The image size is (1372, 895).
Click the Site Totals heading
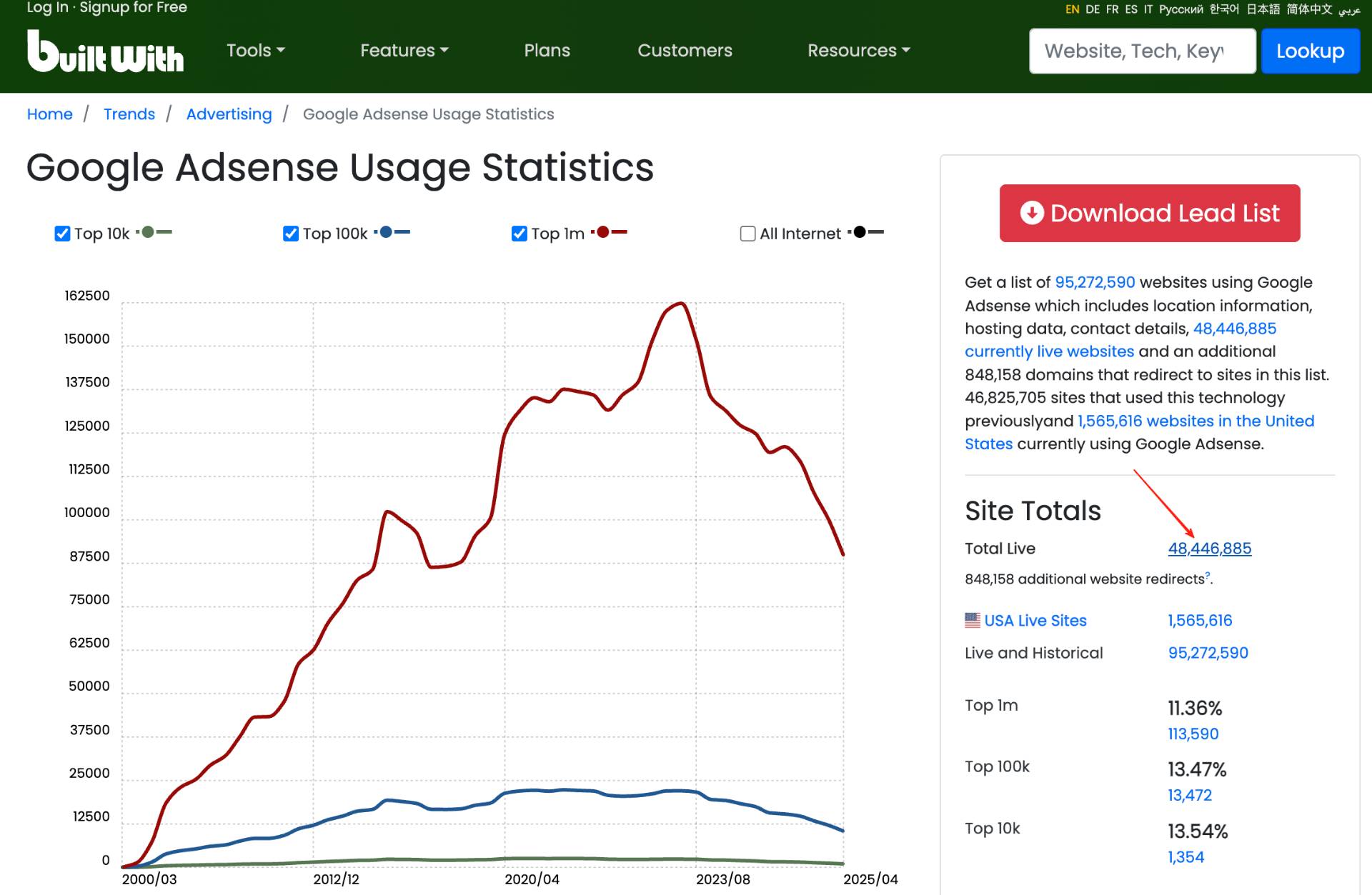pos(1033,511)
